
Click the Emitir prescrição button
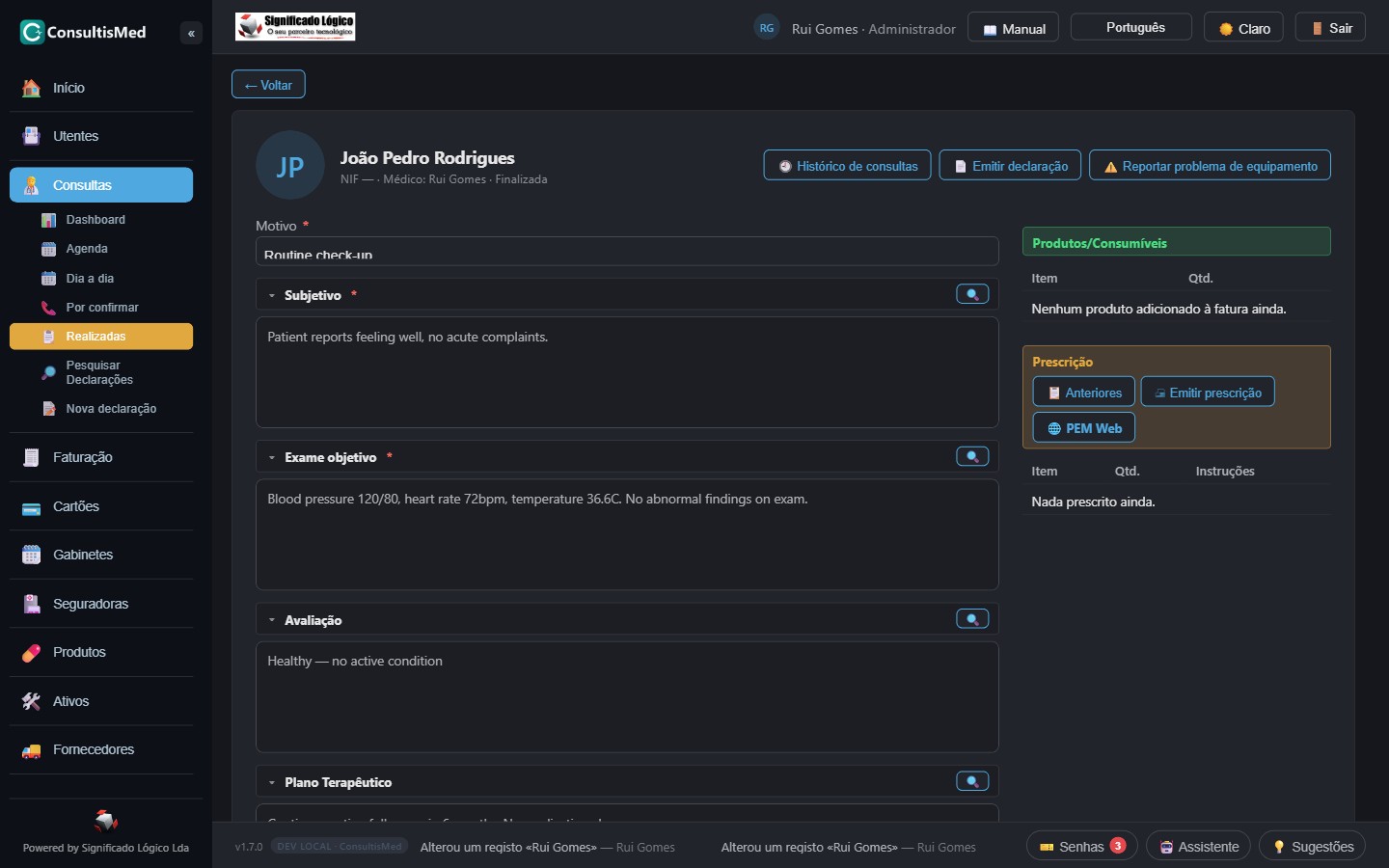(1208, 393)
